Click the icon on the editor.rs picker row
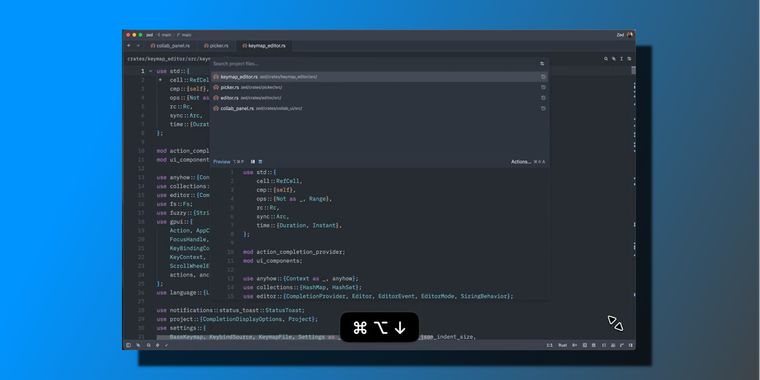Screen dimensions: 760x380 (x=543, y=98)
